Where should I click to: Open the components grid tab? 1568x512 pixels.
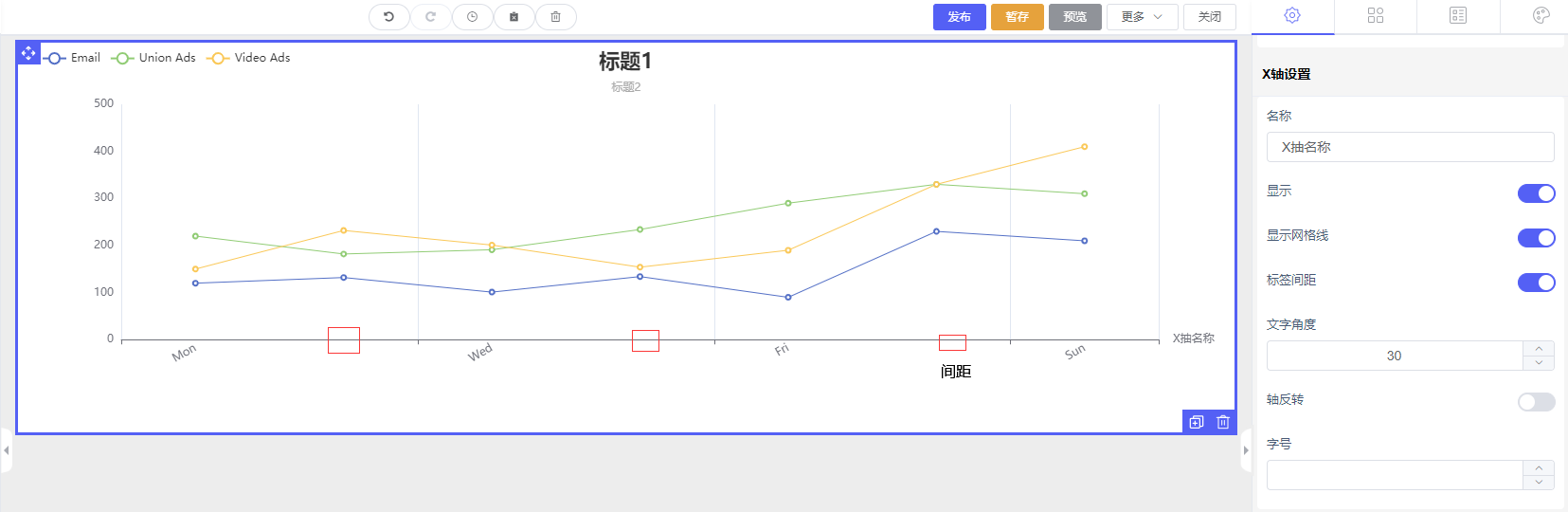[x=1376, y=15]
